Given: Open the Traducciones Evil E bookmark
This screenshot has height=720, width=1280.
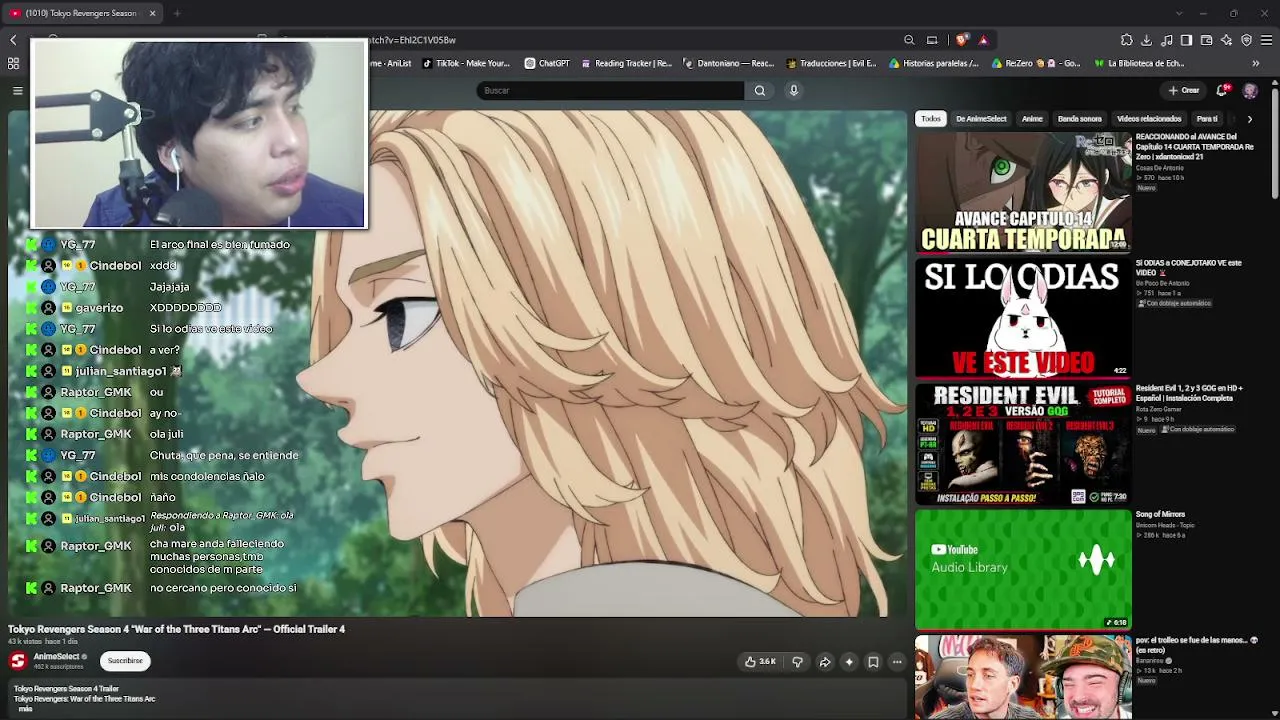Looking at the screenshot, I should (x=831, y=63).
